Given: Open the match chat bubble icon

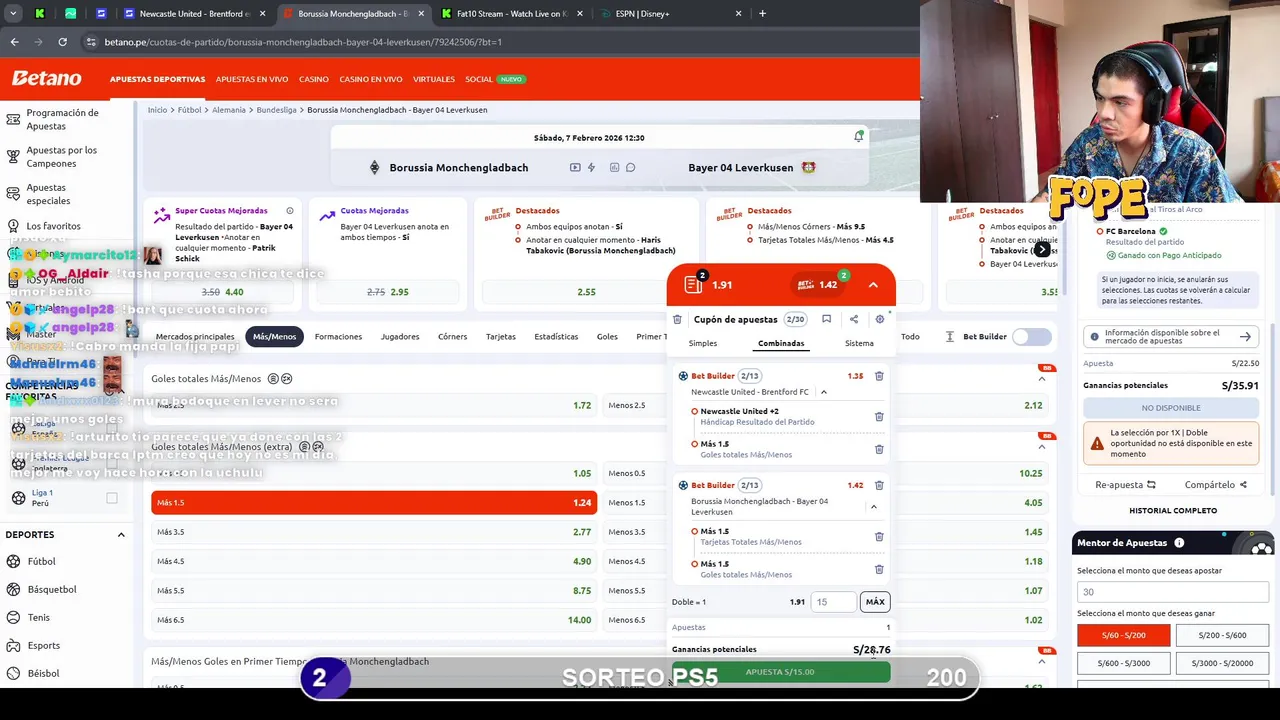Looking at the screenshot, I should (x=631, y=167).
